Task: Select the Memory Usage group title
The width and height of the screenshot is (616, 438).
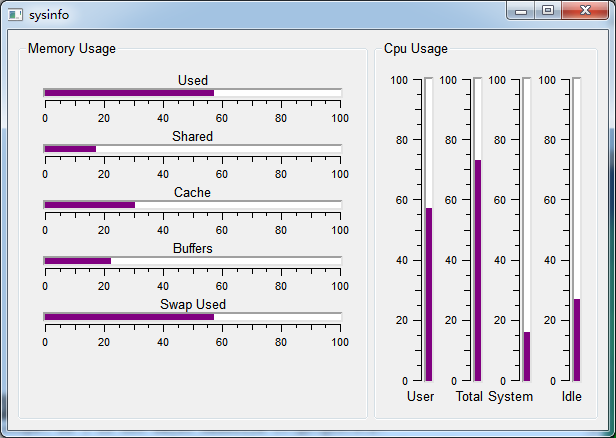Action: pyautogui.click(x=72, y=48)
